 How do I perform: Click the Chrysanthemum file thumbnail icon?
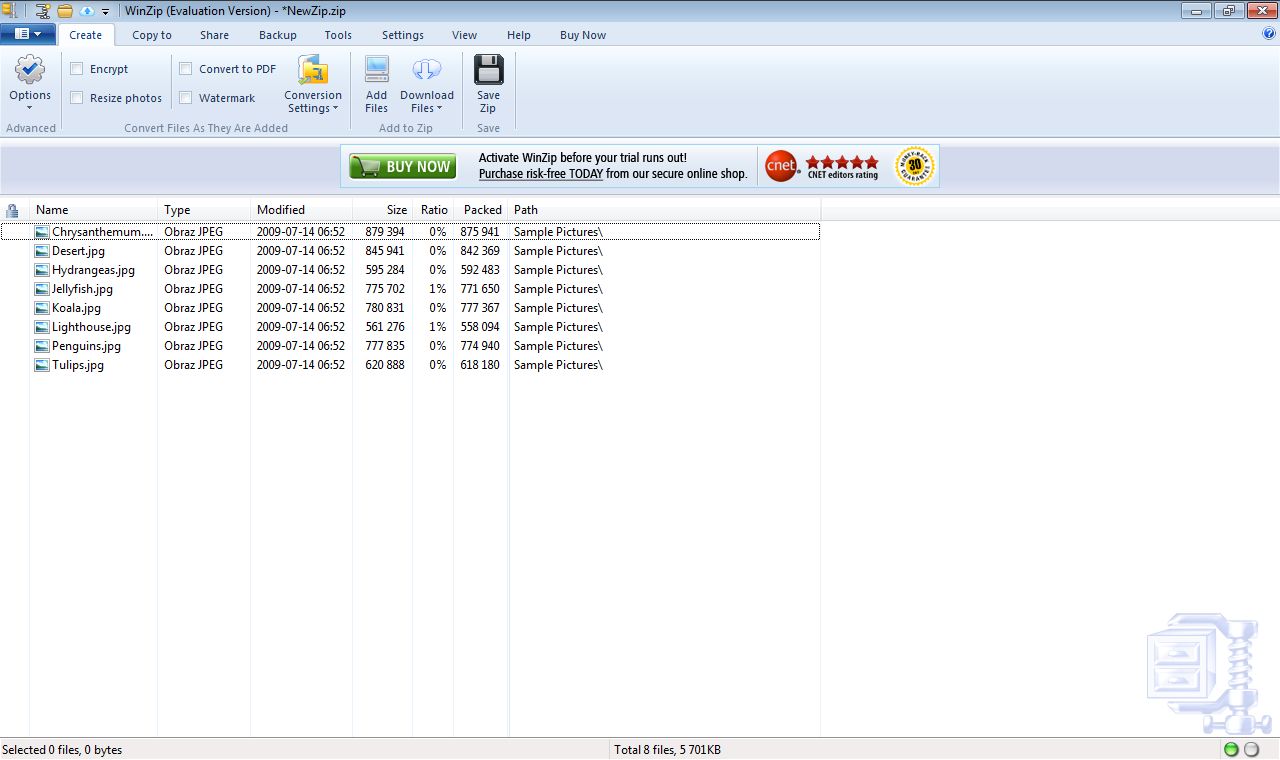tap(42, 232)
